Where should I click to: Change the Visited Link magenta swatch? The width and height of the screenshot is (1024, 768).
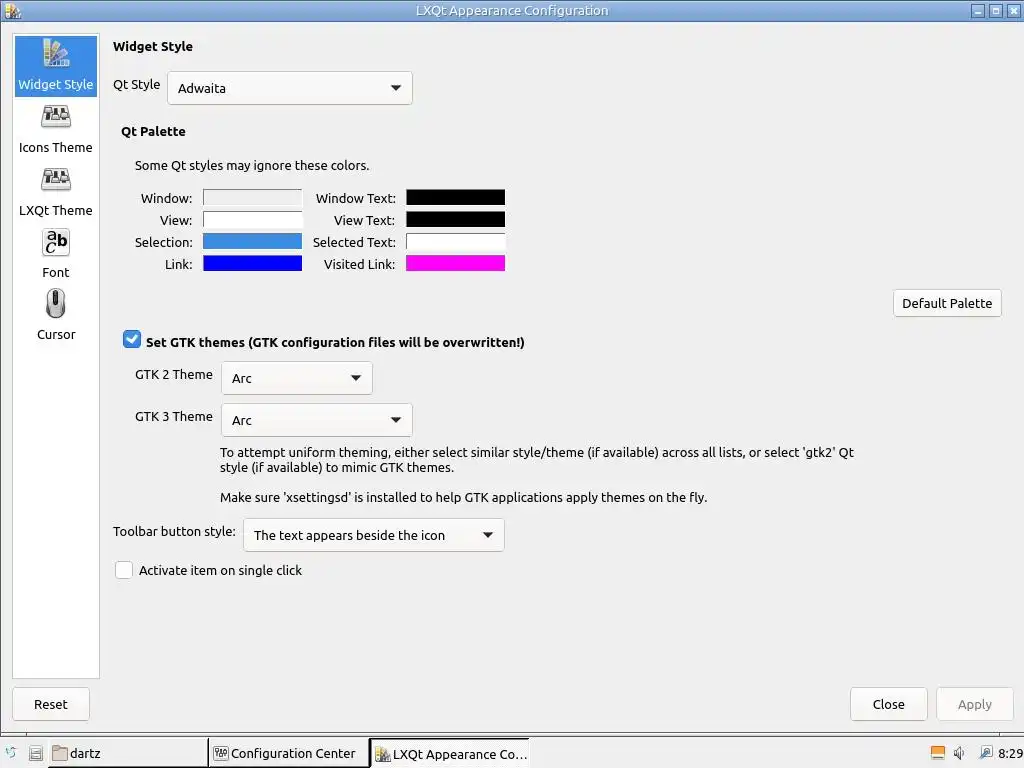tap(455, 264)
